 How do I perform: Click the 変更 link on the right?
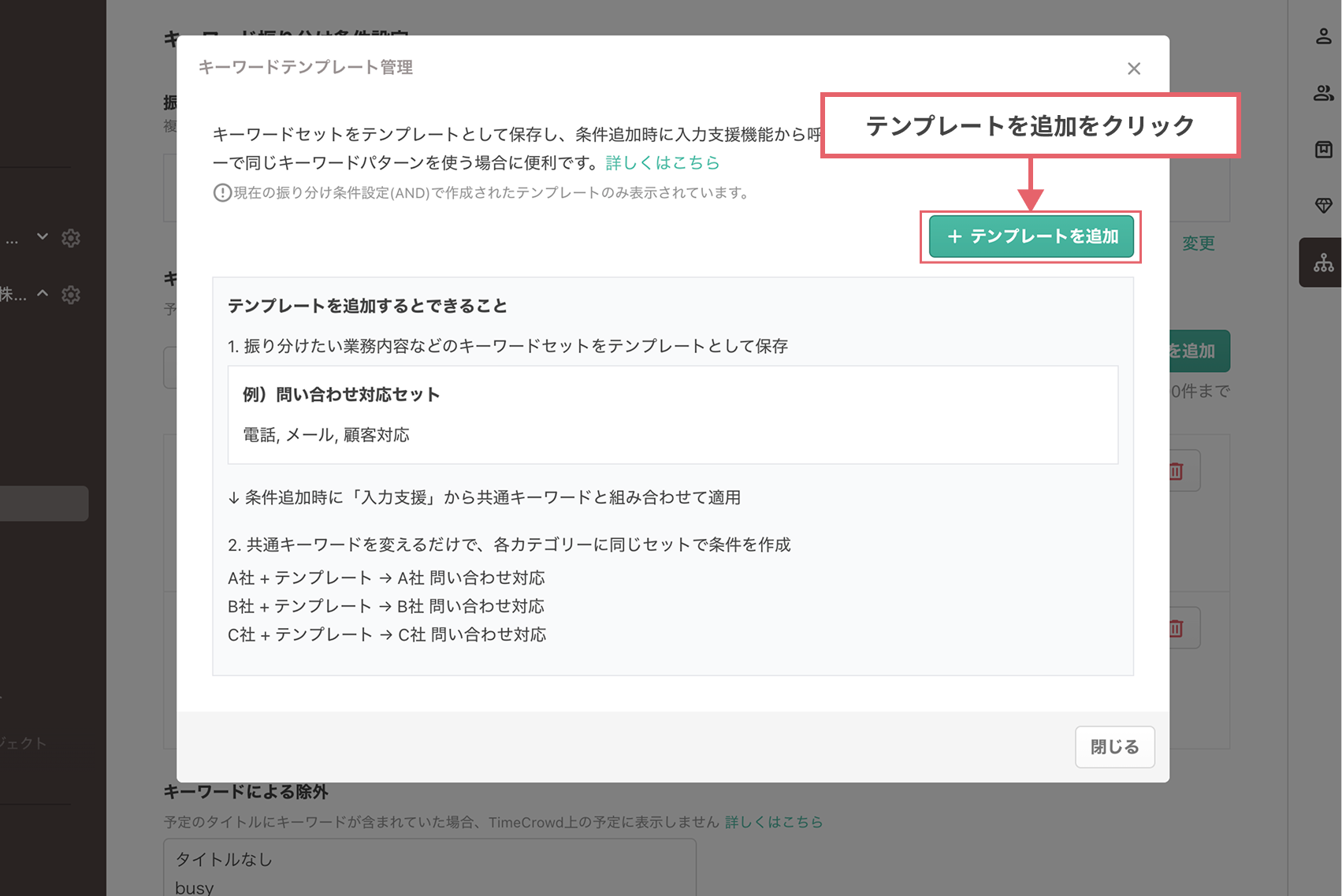tap(1198, 243)
